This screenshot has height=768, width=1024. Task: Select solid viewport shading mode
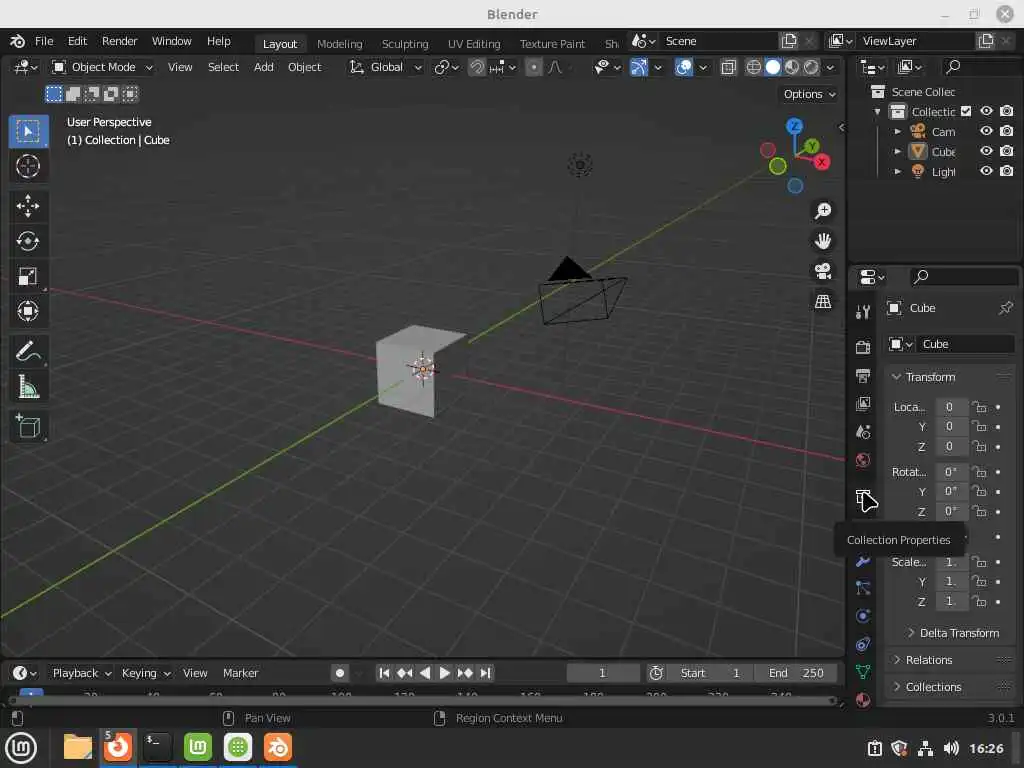(x=773, y=67)
